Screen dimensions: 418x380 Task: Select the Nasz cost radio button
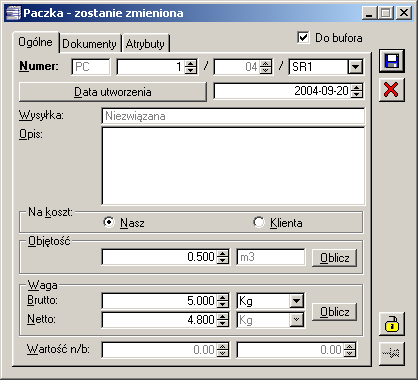(109, 222)
